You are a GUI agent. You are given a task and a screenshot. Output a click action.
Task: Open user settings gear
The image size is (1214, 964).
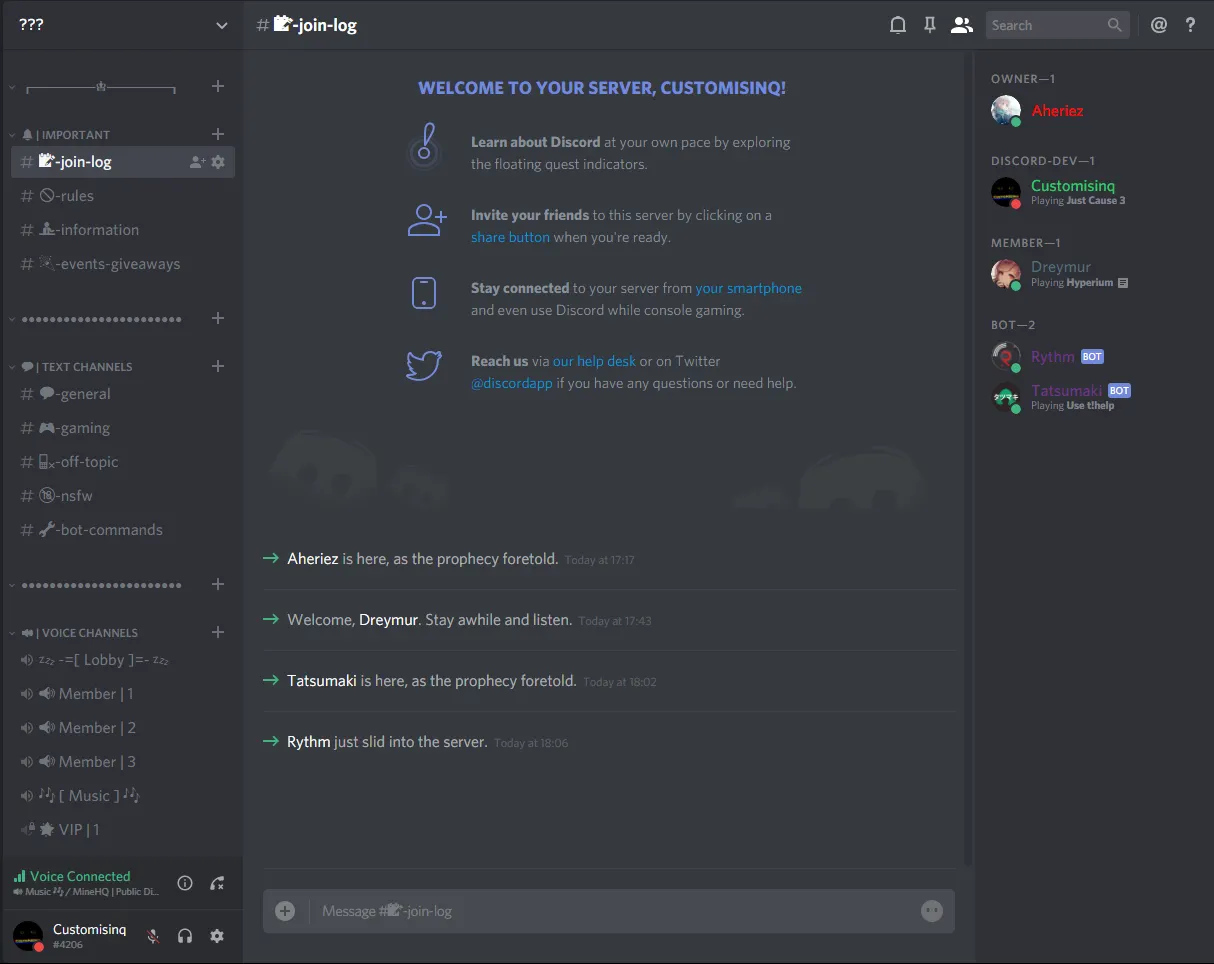tap(217, 936)
